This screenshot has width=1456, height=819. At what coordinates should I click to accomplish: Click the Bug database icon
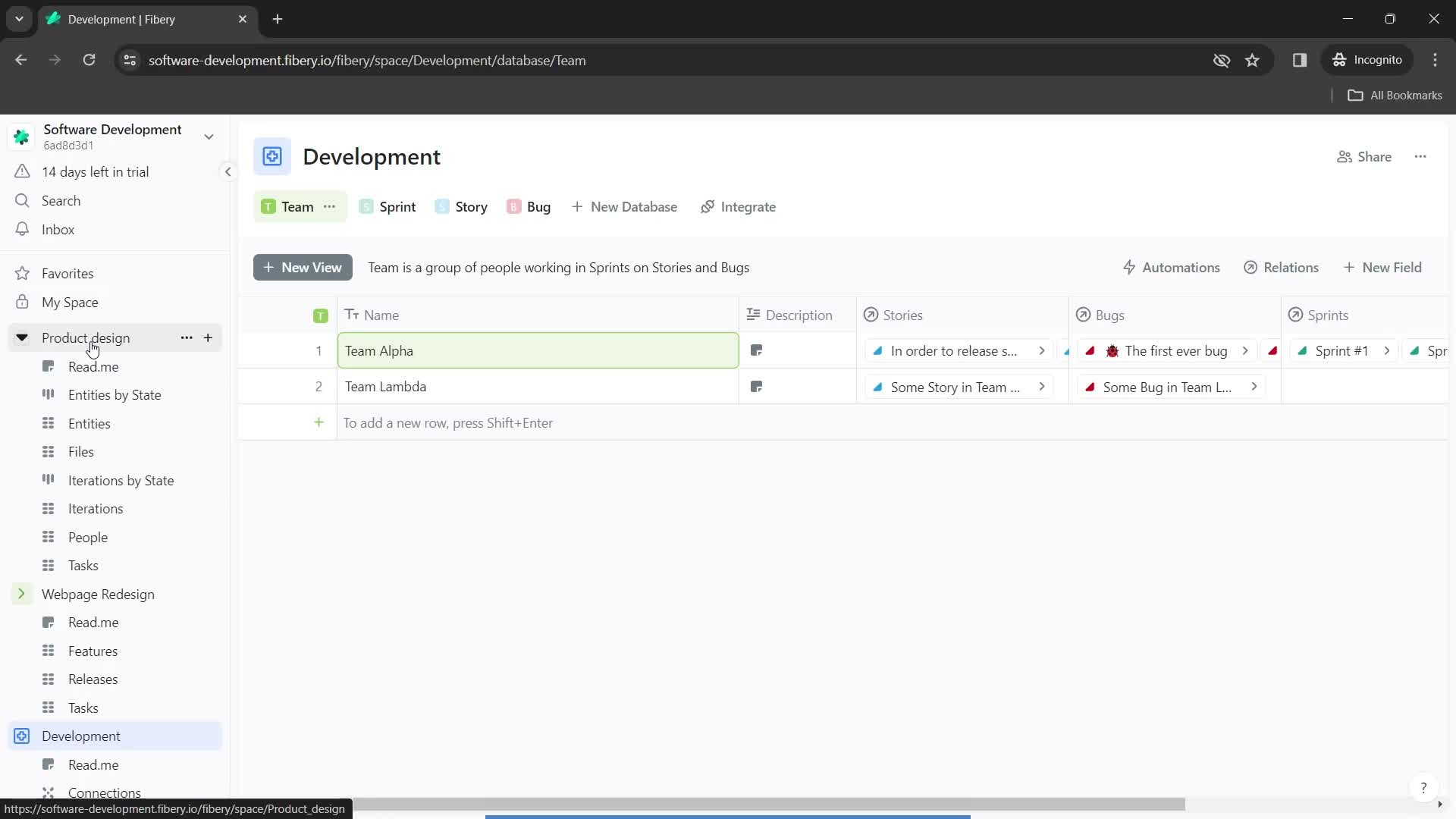(x=514, y=206)
